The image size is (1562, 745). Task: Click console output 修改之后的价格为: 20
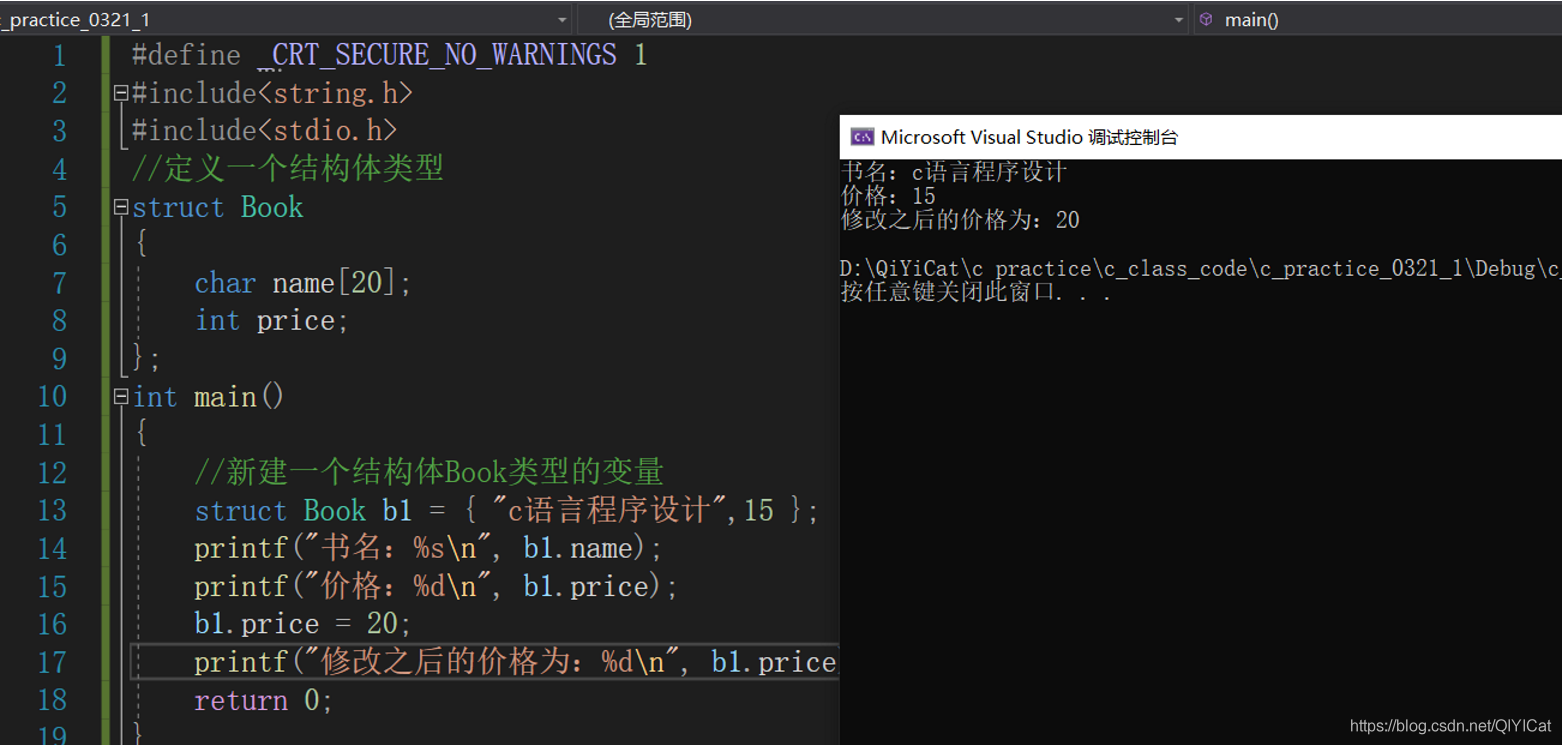coord(960,220)
